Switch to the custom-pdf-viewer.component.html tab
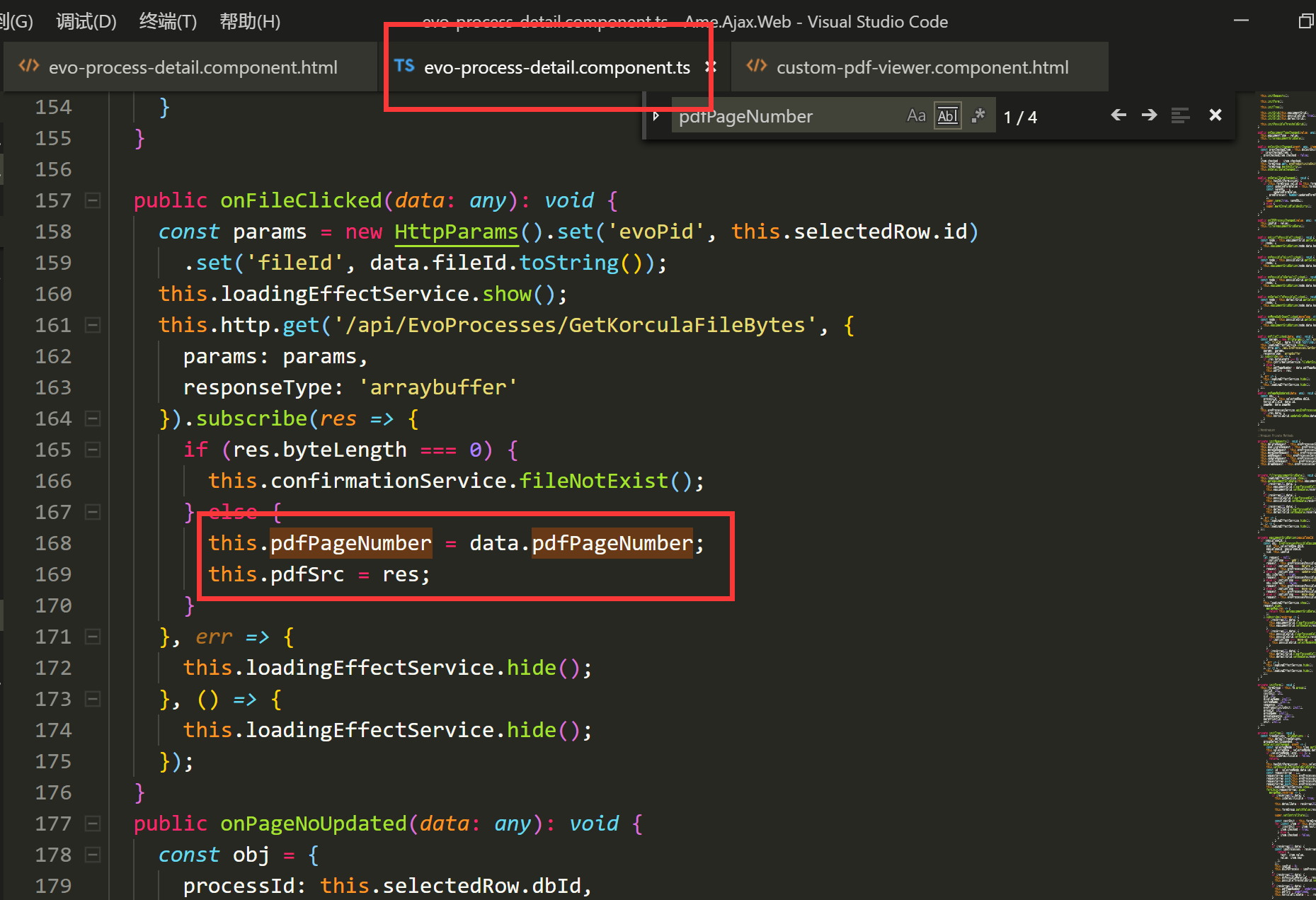1316x900 pixels. pos(920,67)
